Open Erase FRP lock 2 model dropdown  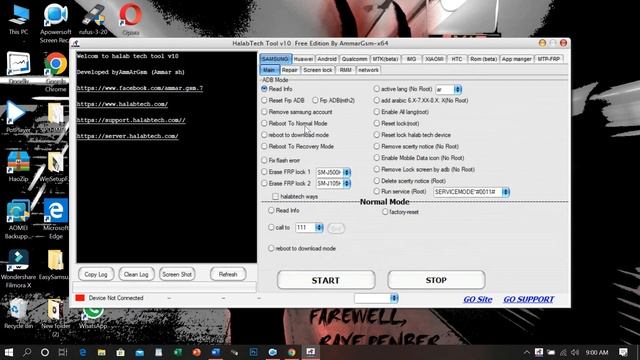[x=347, y=184]
